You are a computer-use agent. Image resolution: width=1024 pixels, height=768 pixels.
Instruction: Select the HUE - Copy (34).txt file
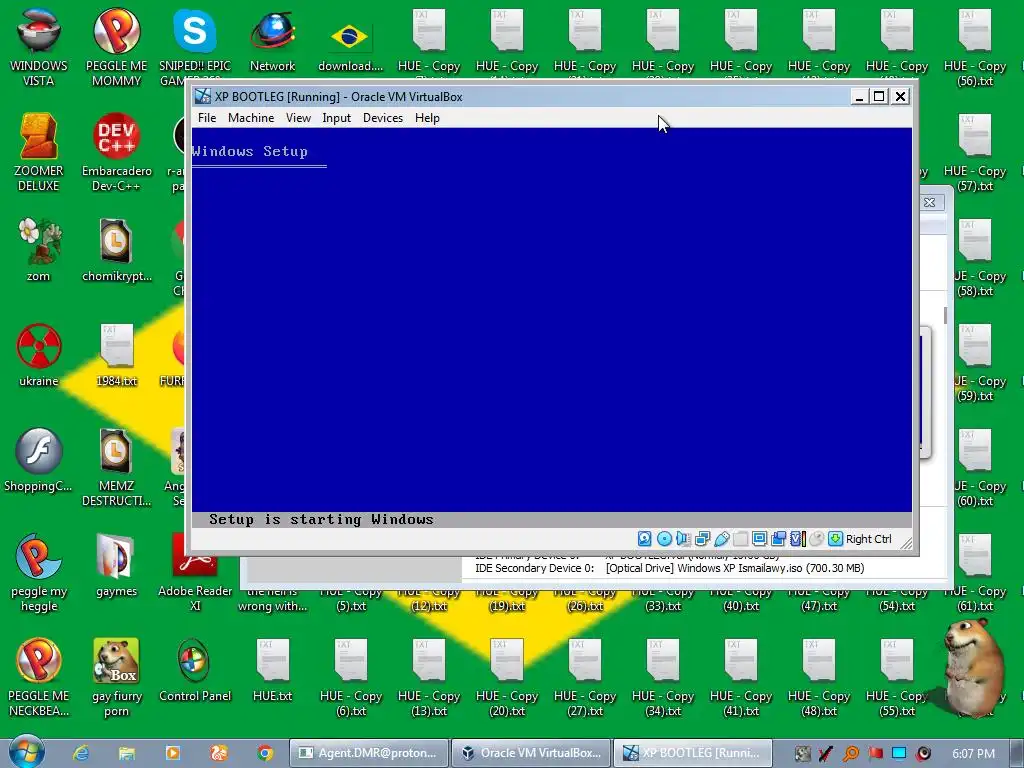[x=663, y=677]
